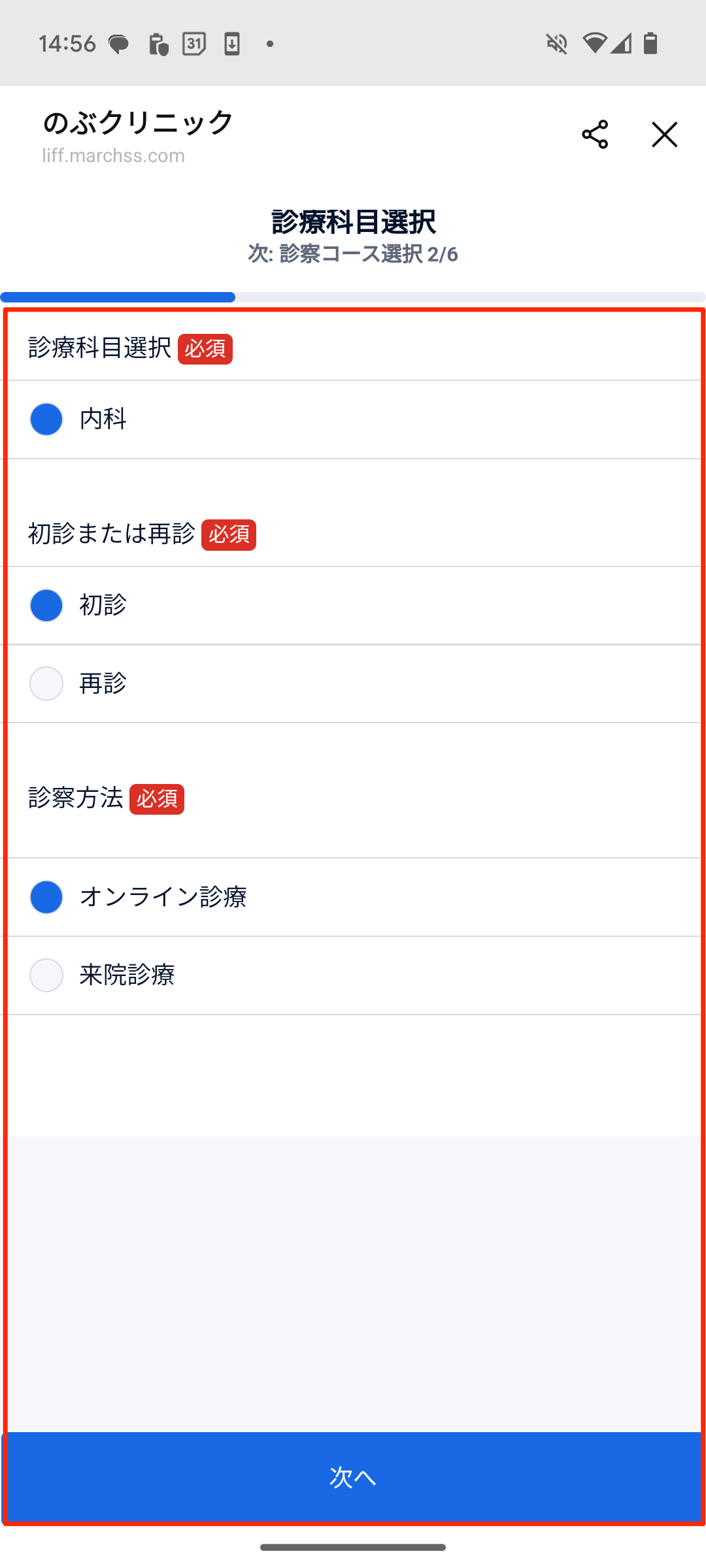Select the オンライン診療 option

click(x=46, y=896)
